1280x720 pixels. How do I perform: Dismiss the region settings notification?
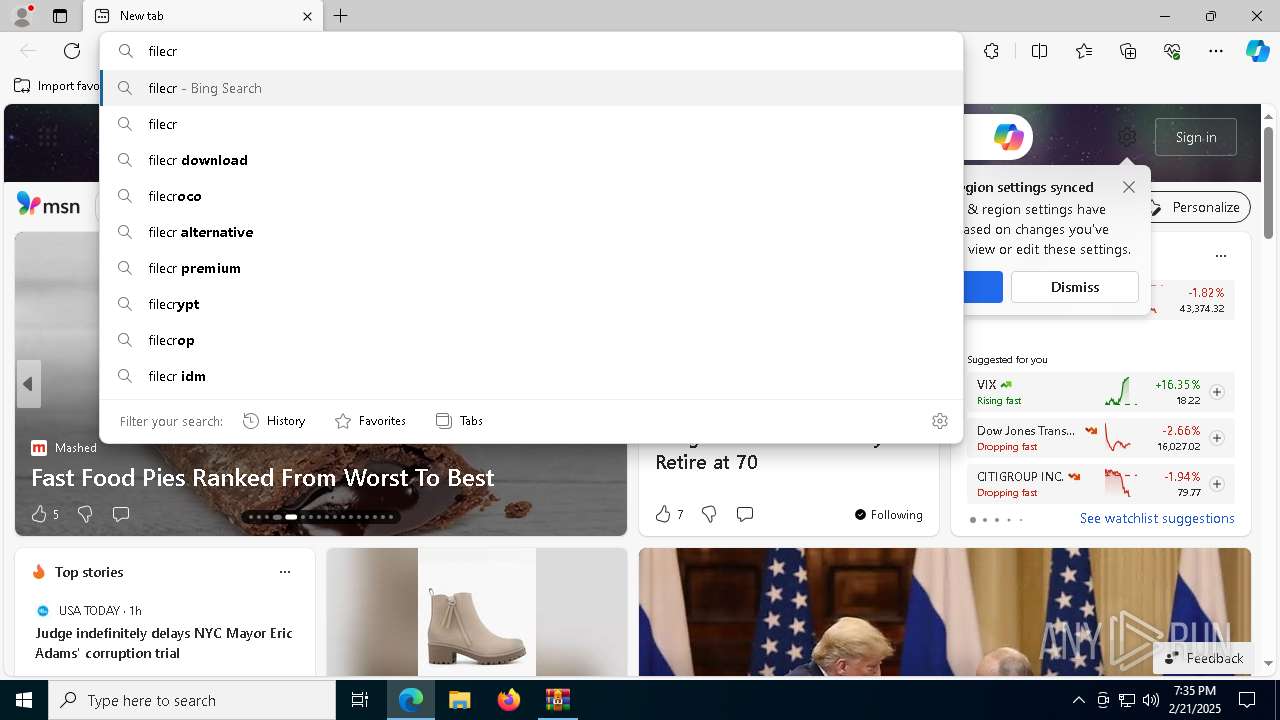(x=1075, y=287)
